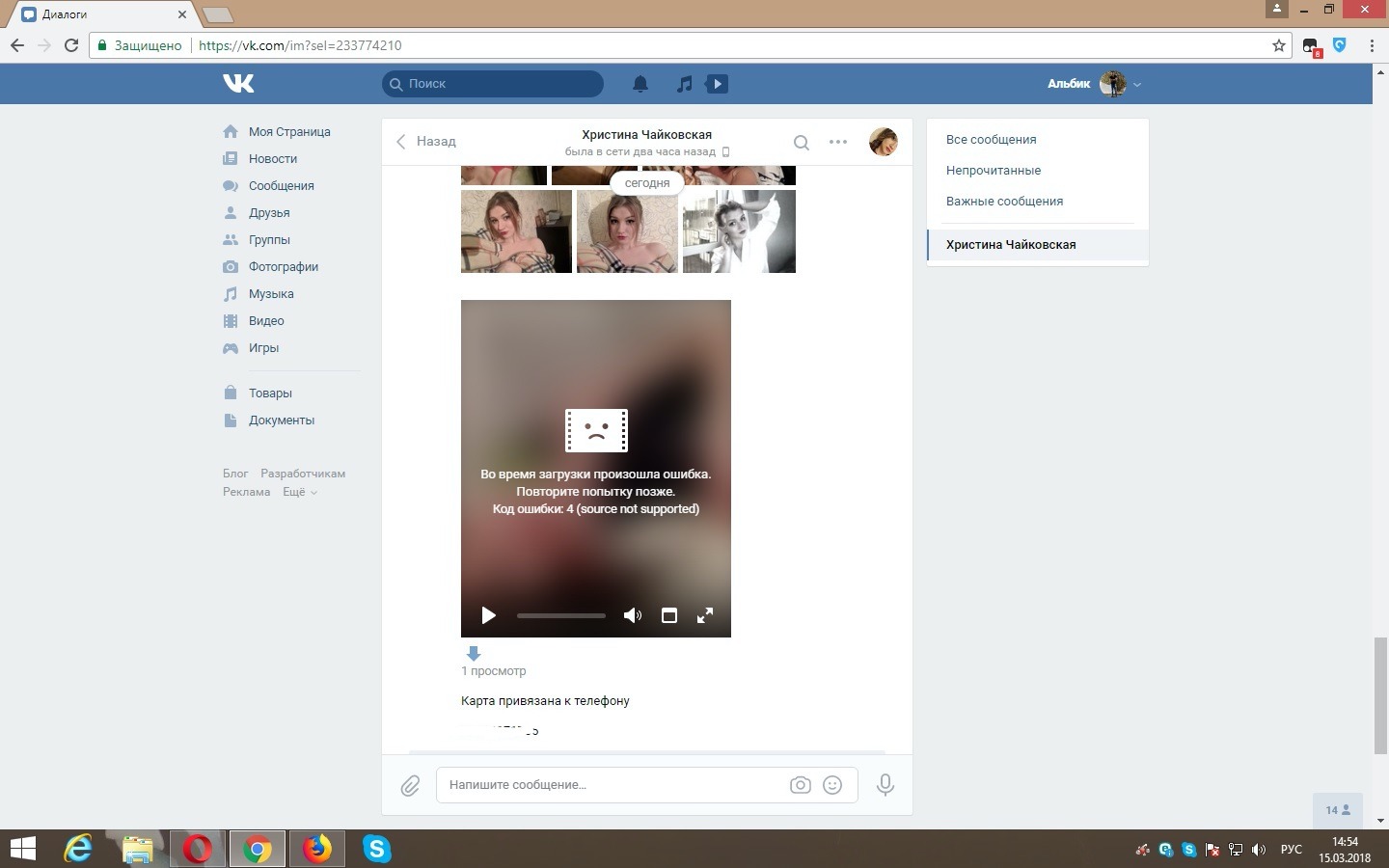
Task: Expand the Ещё footer dropdown
Action: coord(299,492)
